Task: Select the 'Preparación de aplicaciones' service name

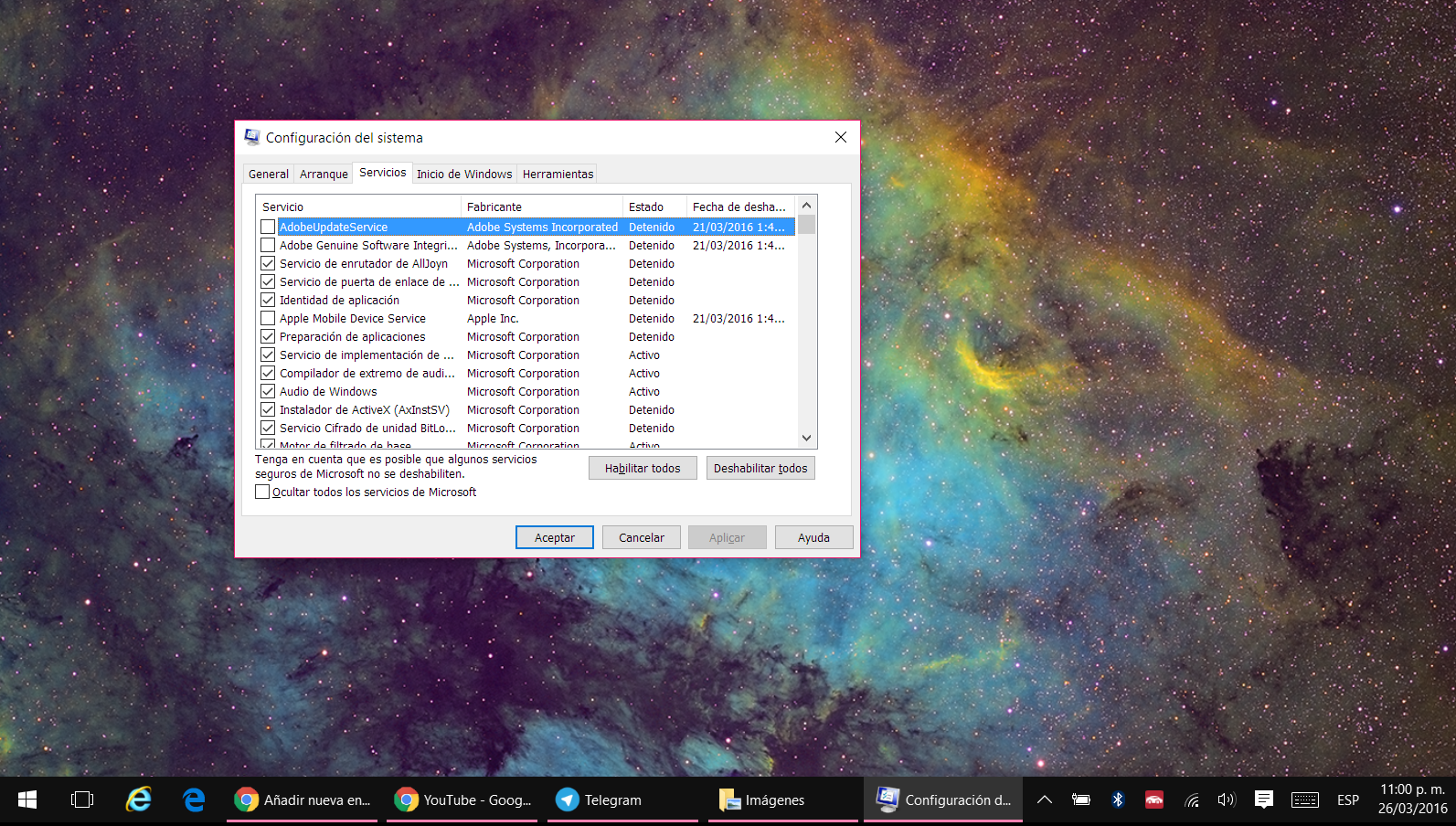Action: pos(353,336)
